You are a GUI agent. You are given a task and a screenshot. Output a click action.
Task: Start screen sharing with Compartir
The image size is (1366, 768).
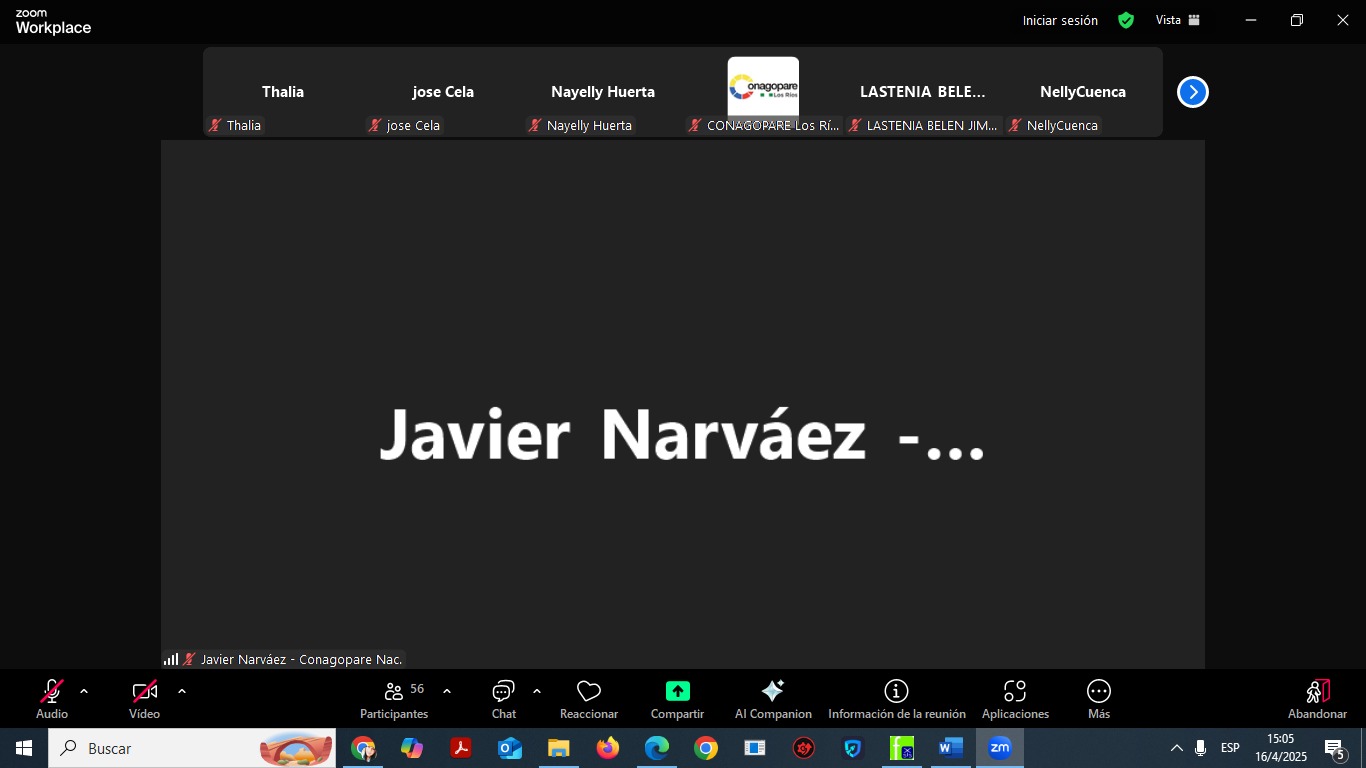click(677, 698)
